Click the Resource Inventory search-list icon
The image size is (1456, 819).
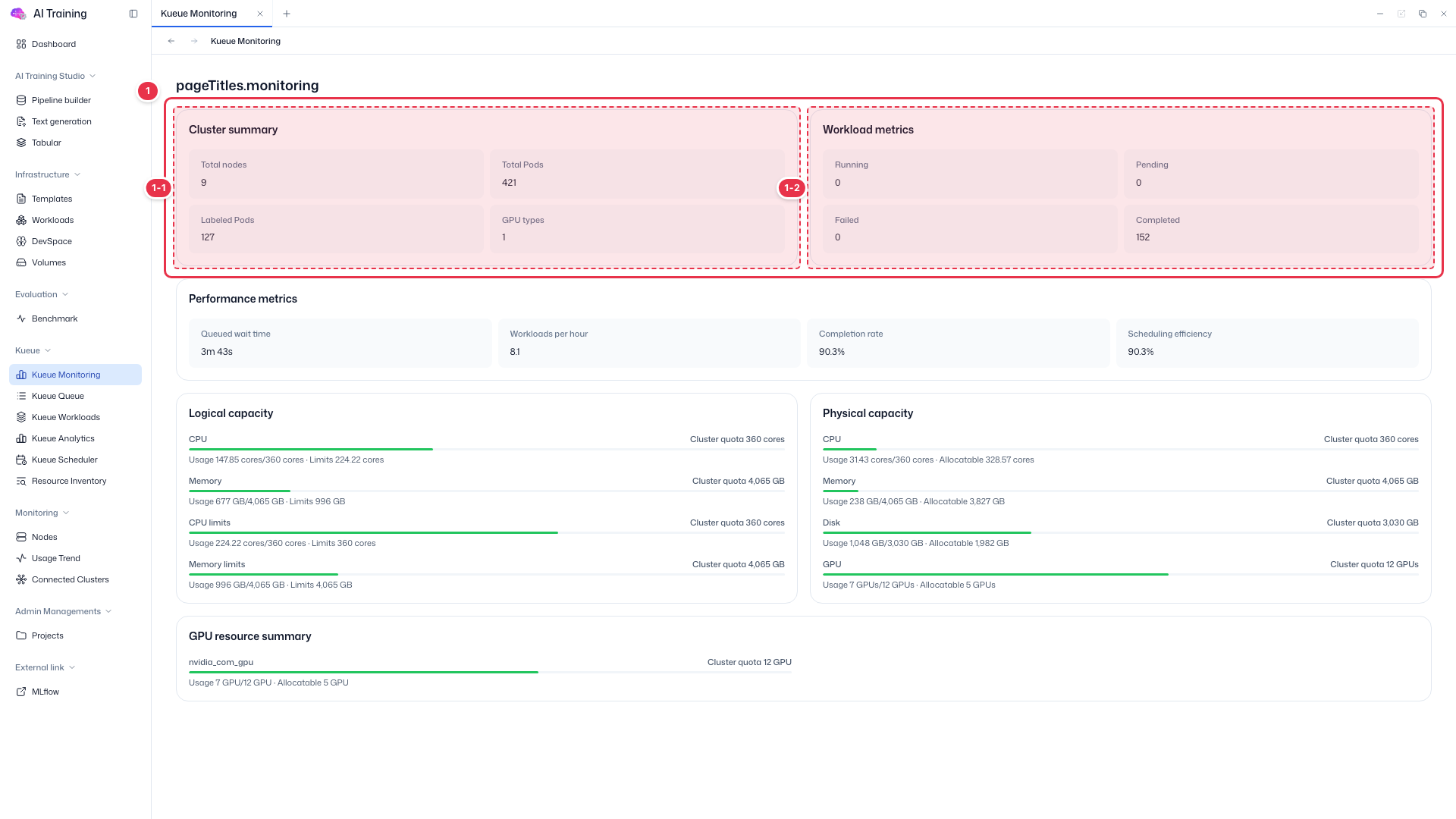[x=21, y=481]
